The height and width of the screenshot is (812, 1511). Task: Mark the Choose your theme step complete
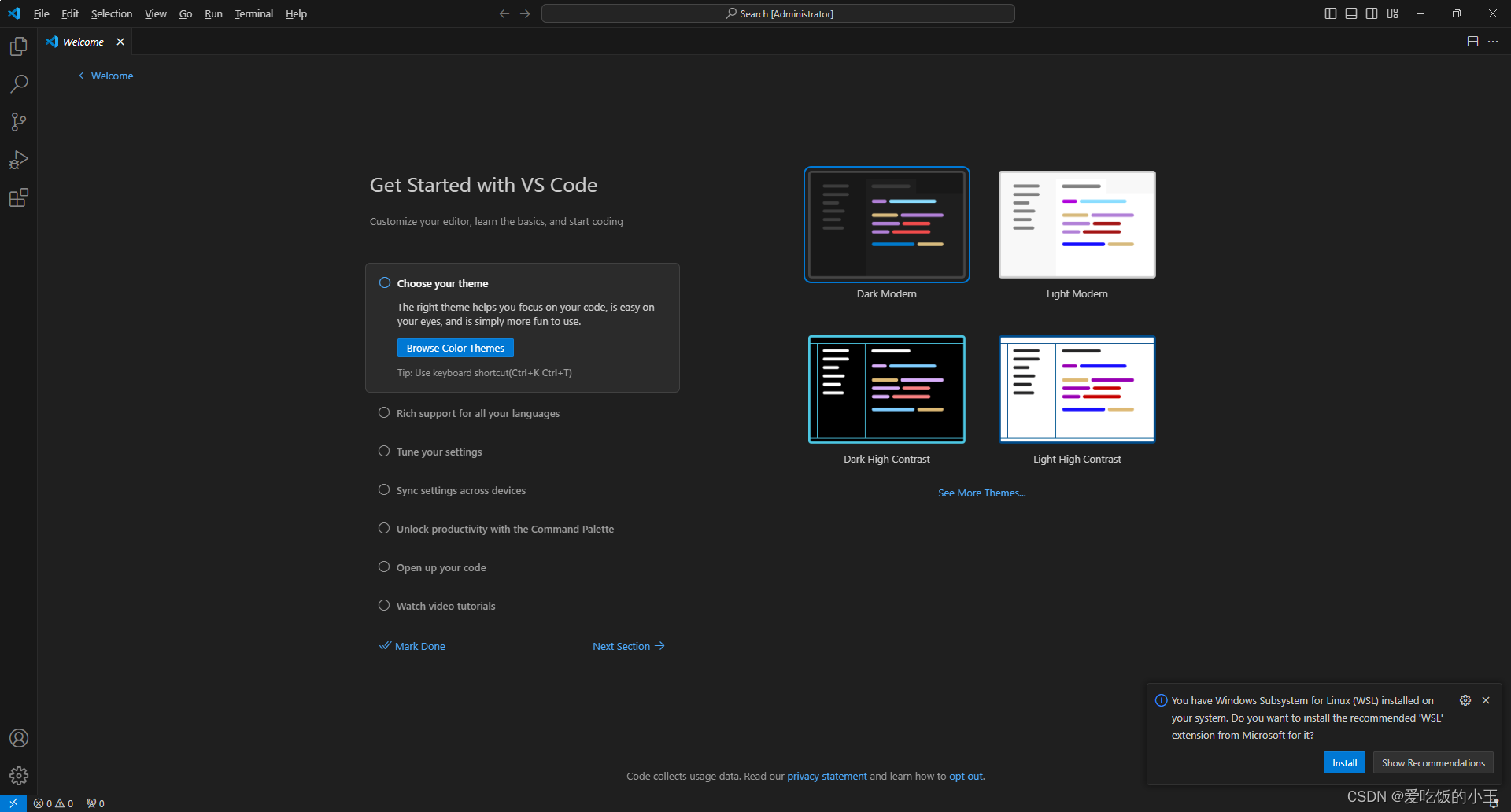tap(385, 282)
